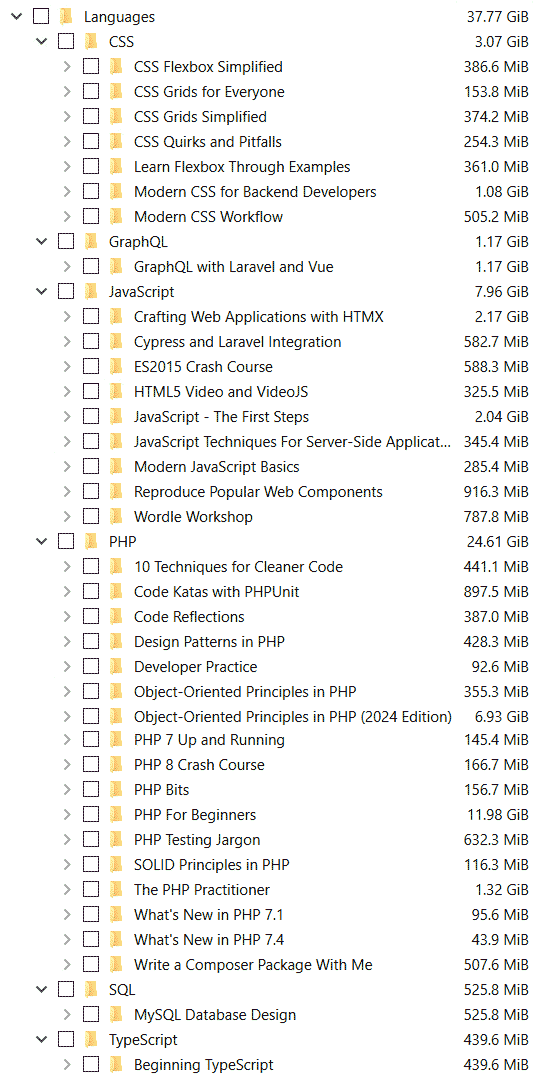Viewport: 537px width, 1081px height.
Task: Select PHP 7 Up and Running row
Action: (210, 740)
